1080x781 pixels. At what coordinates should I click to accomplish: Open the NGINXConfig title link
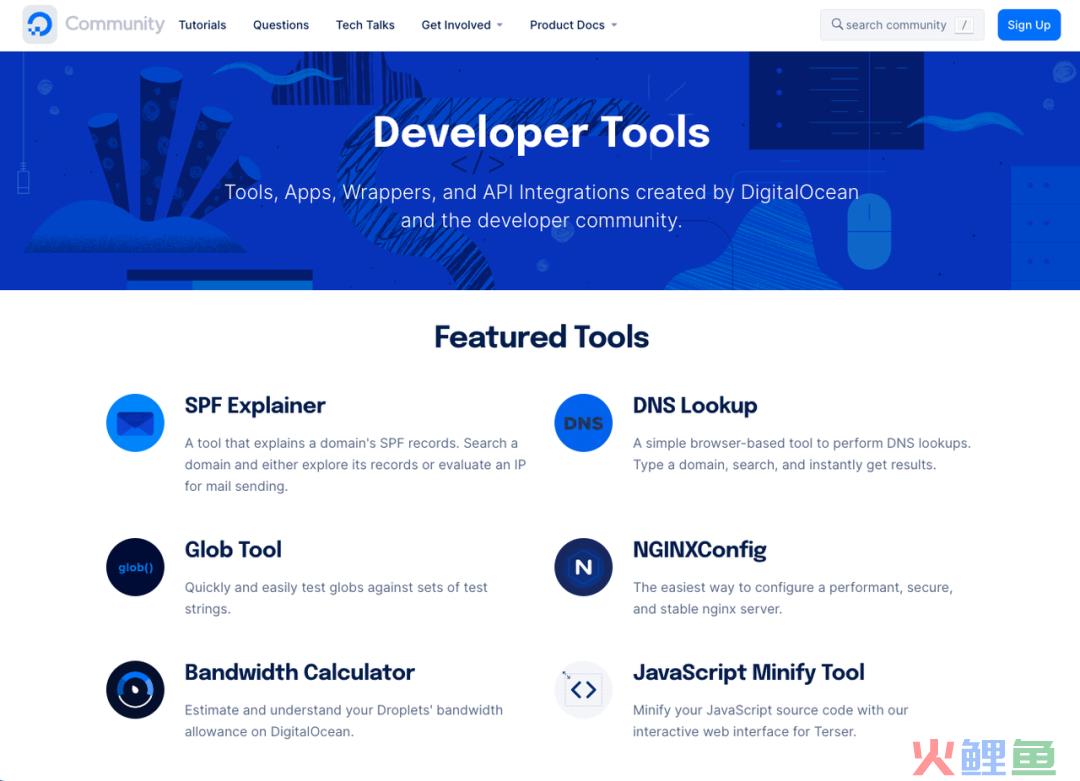click(700, 549)
